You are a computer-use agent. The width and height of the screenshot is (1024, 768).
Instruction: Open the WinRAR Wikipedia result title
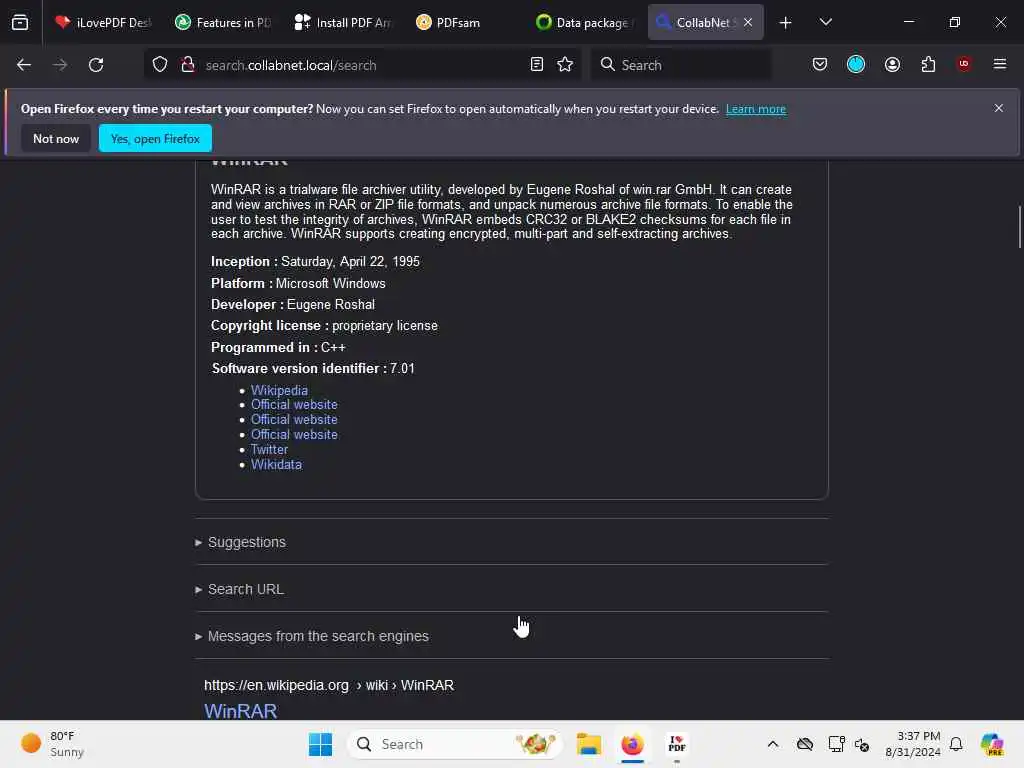pos(240,711)
